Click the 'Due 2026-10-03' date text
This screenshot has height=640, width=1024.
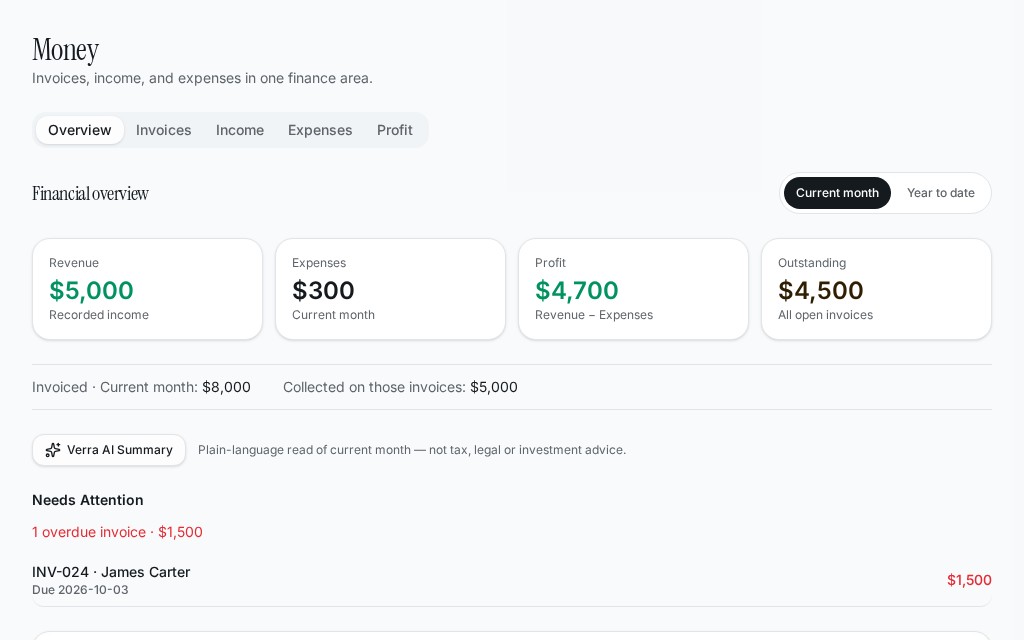80,590
